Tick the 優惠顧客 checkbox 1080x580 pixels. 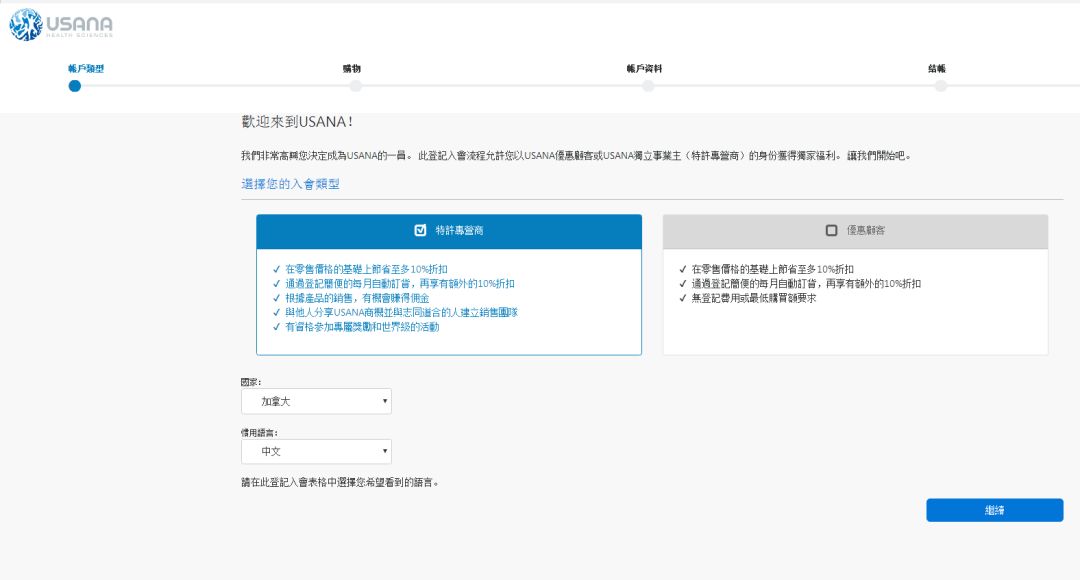tap(831, 230)
